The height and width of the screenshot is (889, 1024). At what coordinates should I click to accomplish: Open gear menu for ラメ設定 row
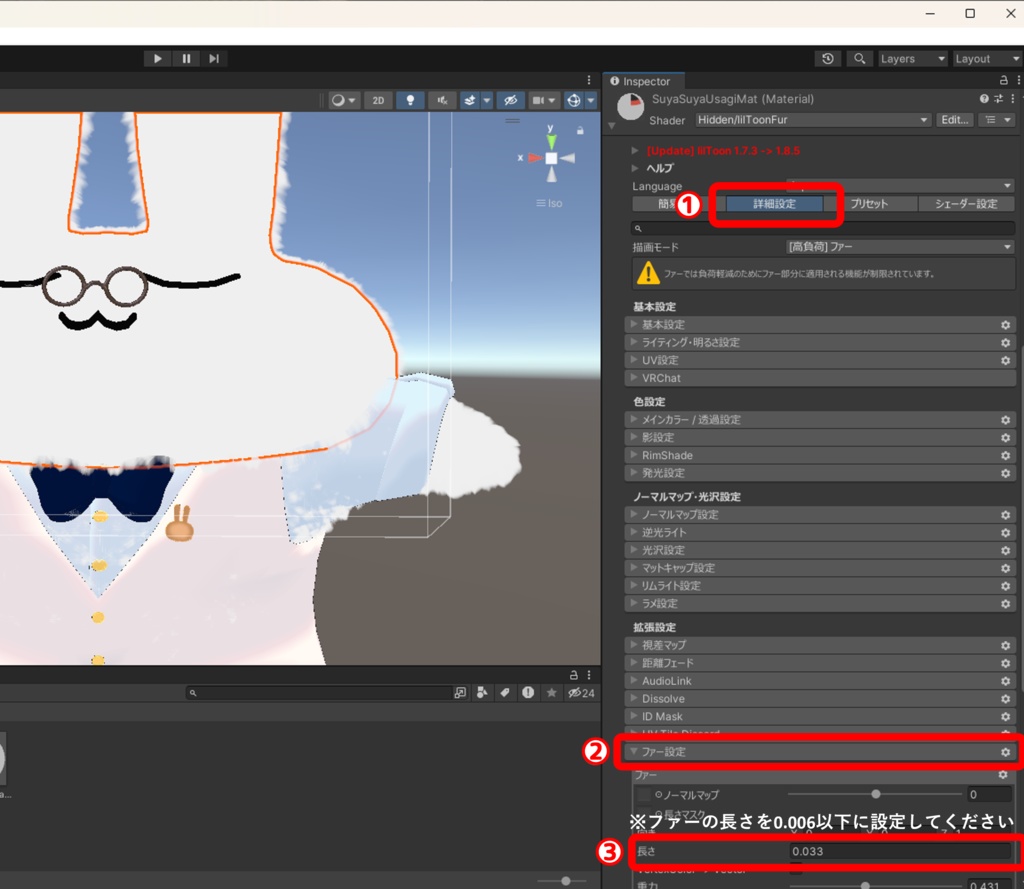[x=1006, y=604]
